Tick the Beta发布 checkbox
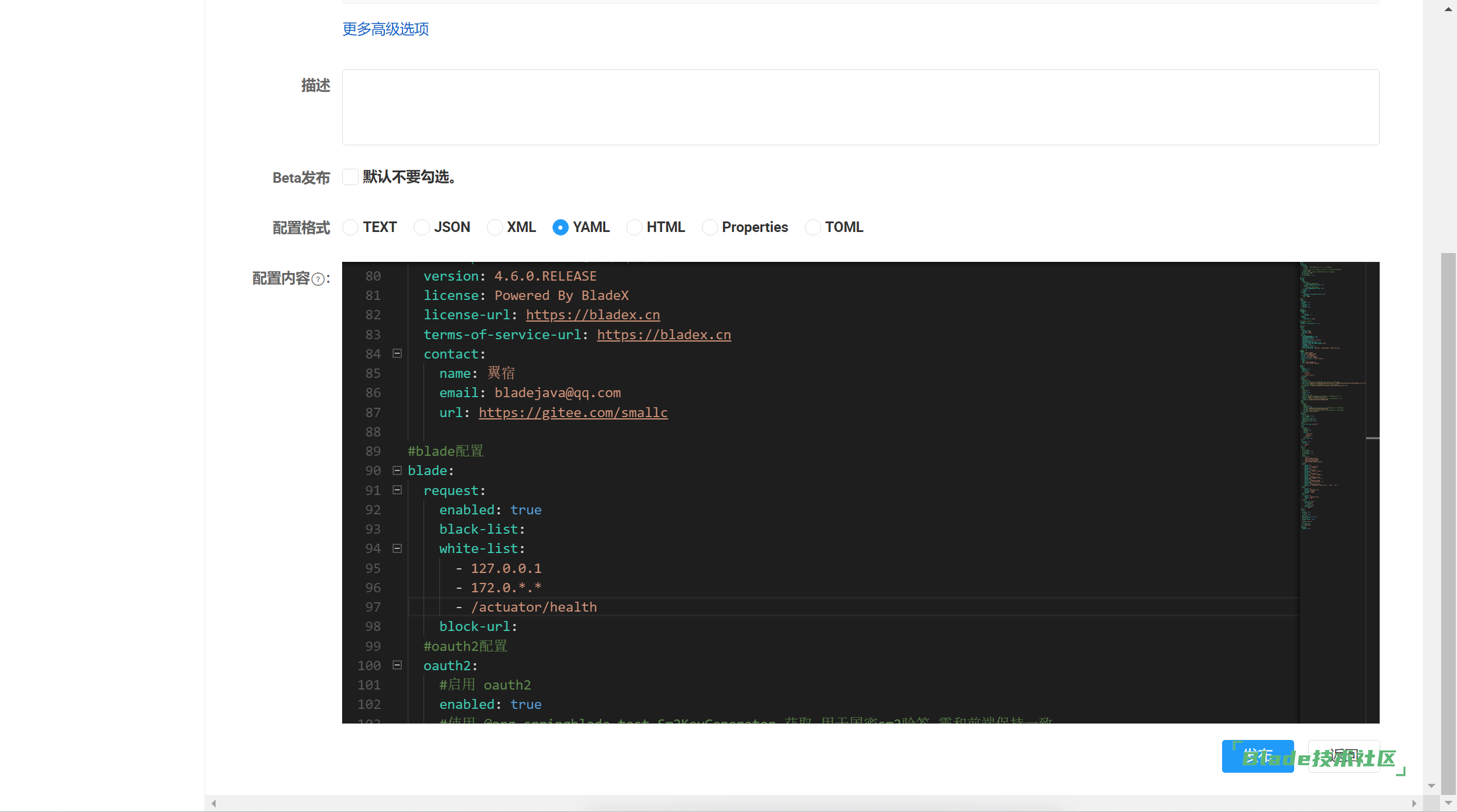This screenshot has width=1457, height=812. pyautogui.click(x=350, y=177)
